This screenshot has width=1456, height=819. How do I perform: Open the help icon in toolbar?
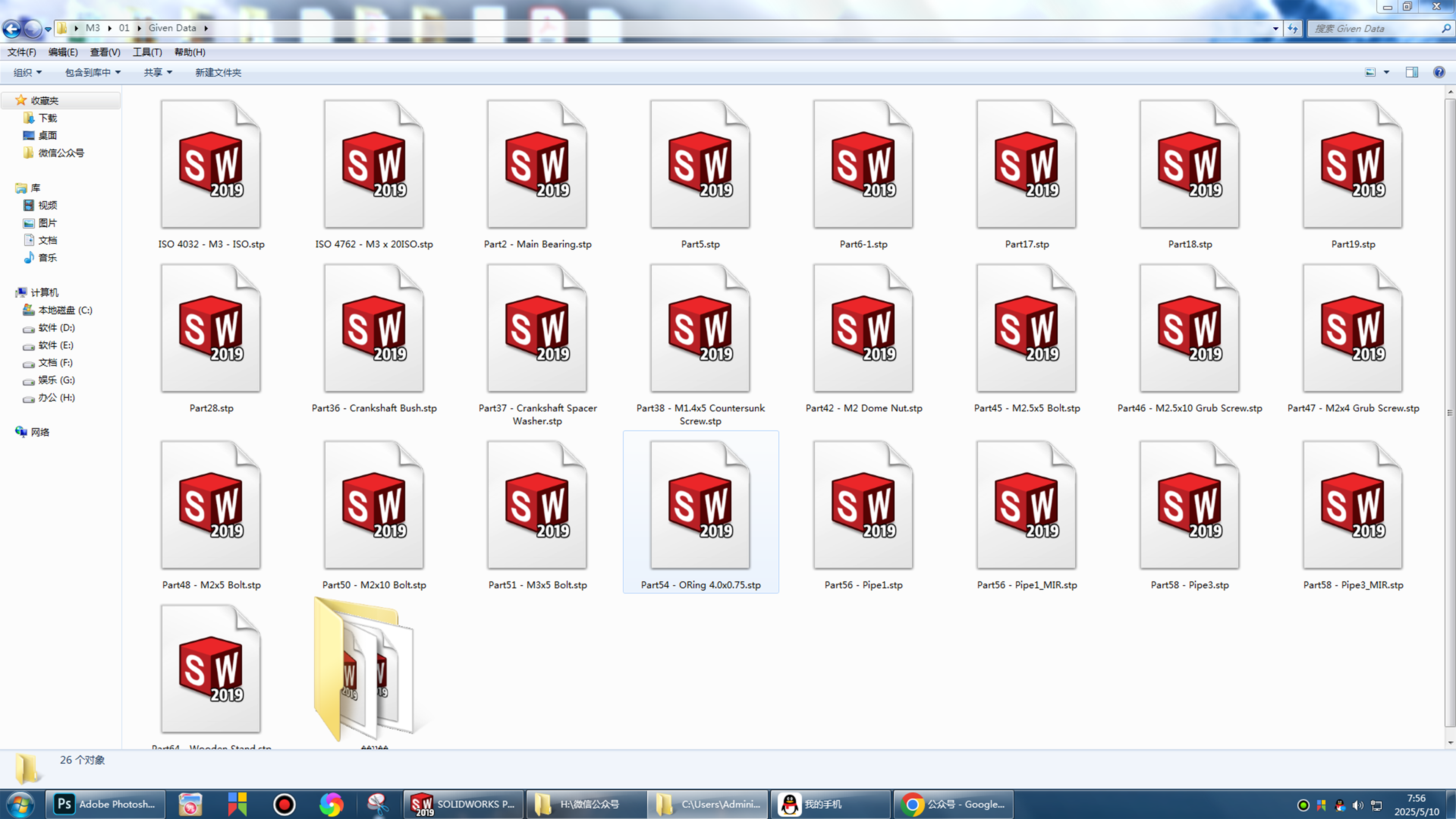coord(1439,72)
